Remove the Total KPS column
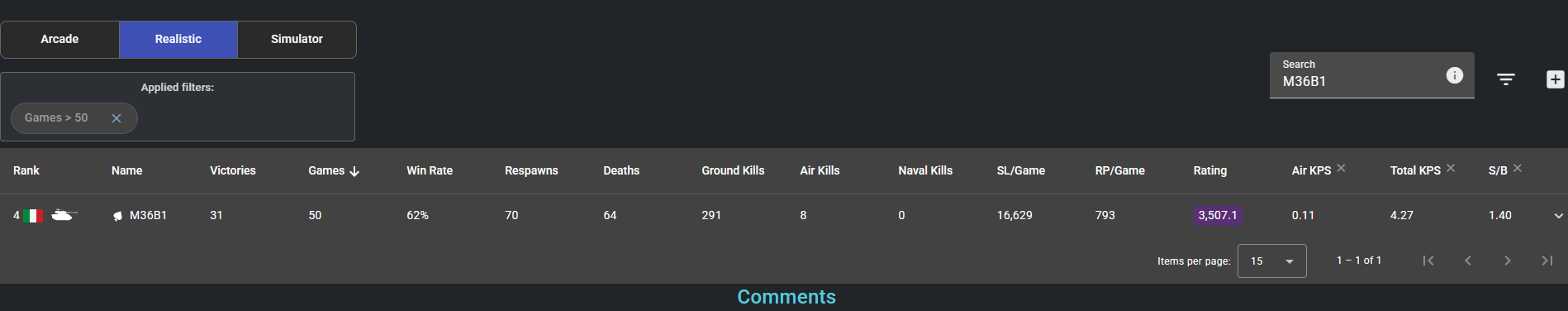The width and height of the screenshot is (1568, 311). coord(1451,168)
